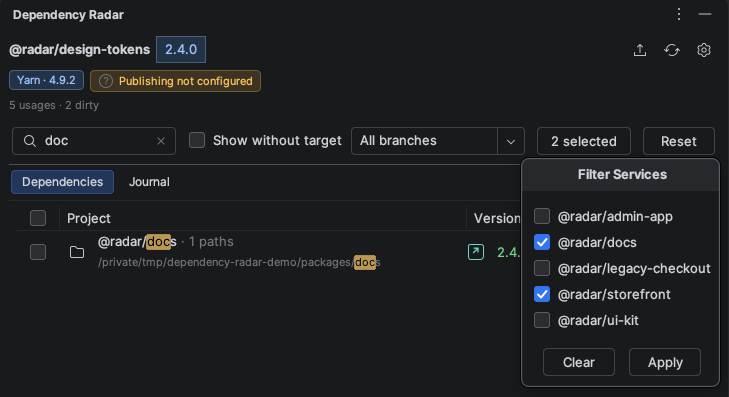Click the 2.4.0 version badge

(x=181, y=49)
